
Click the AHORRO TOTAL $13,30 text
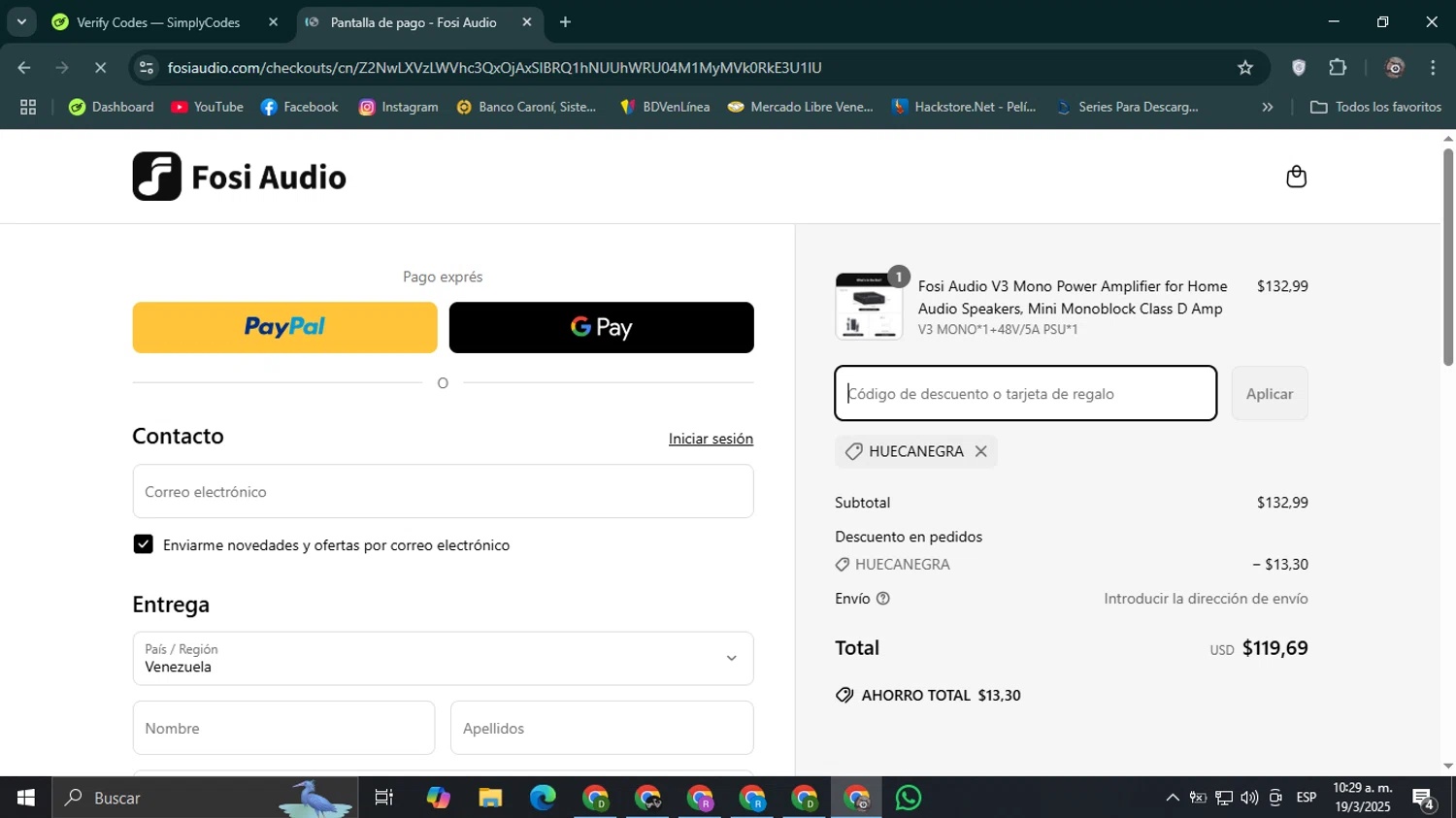(941, 696)
